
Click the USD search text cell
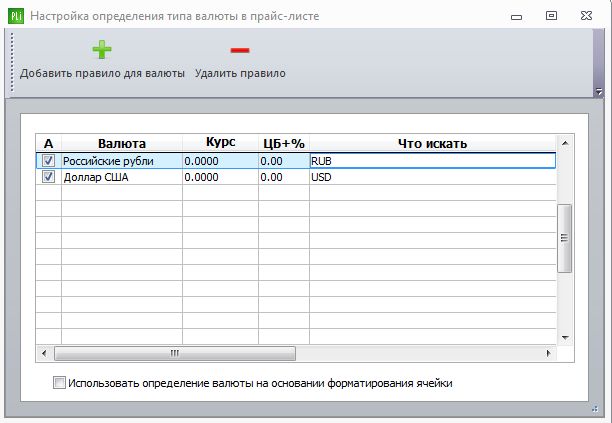432,177
